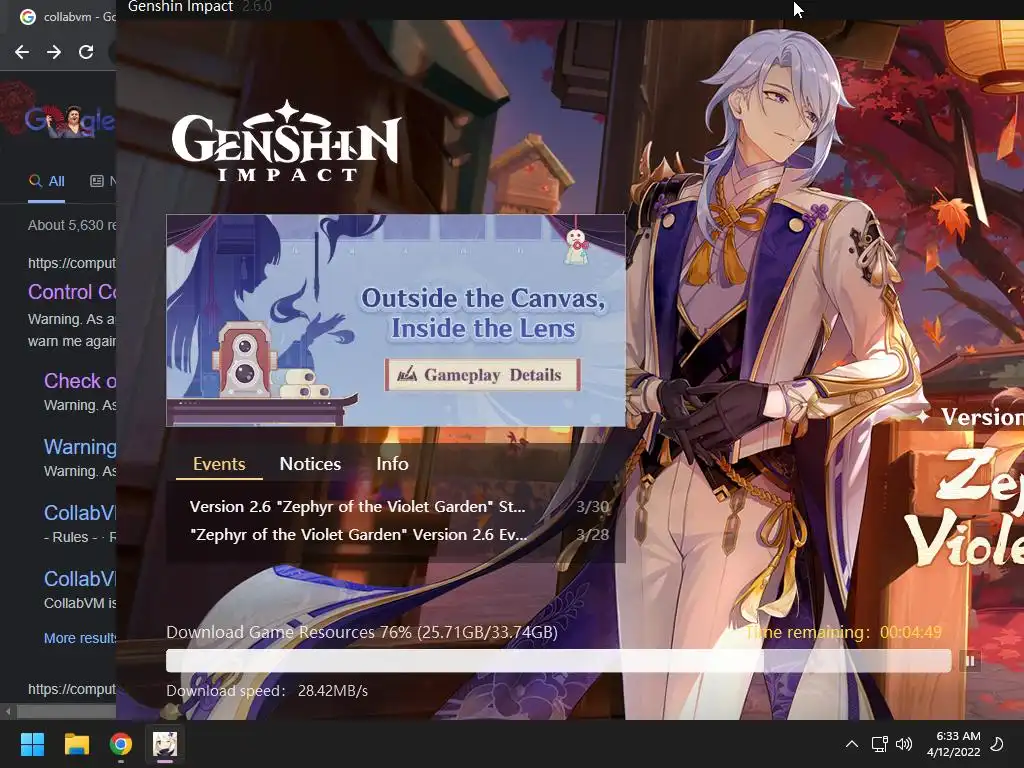Click the Chrome taskbar icon
Viewport: 1024px width, 768px height.
(121, 744)
